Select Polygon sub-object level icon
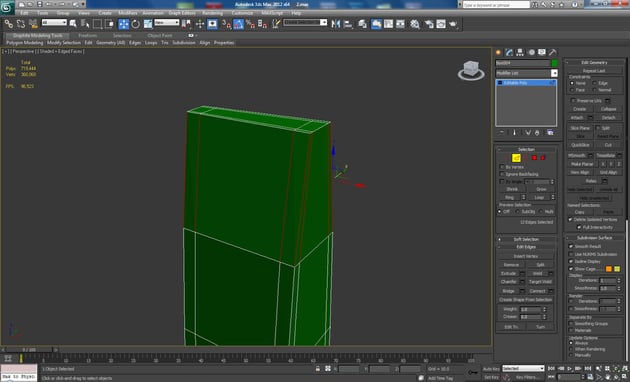This screenshot has width=630, height=382. click(534, 158)
